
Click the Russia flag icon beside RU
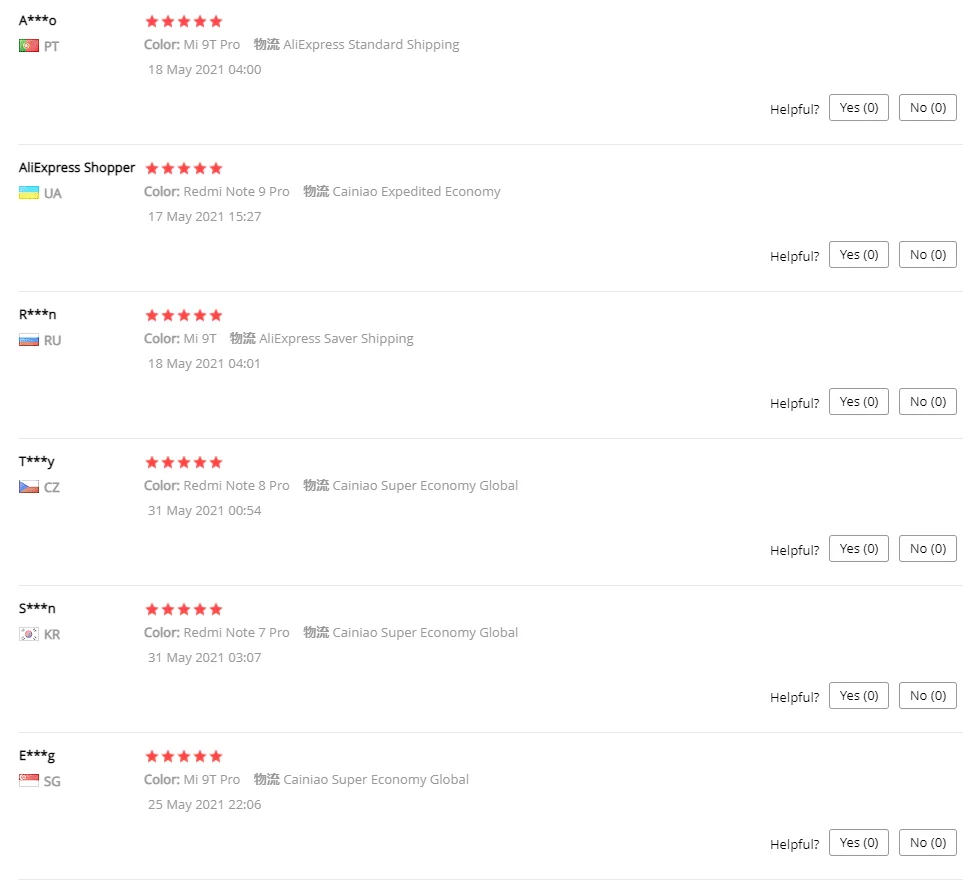[28, 340]
